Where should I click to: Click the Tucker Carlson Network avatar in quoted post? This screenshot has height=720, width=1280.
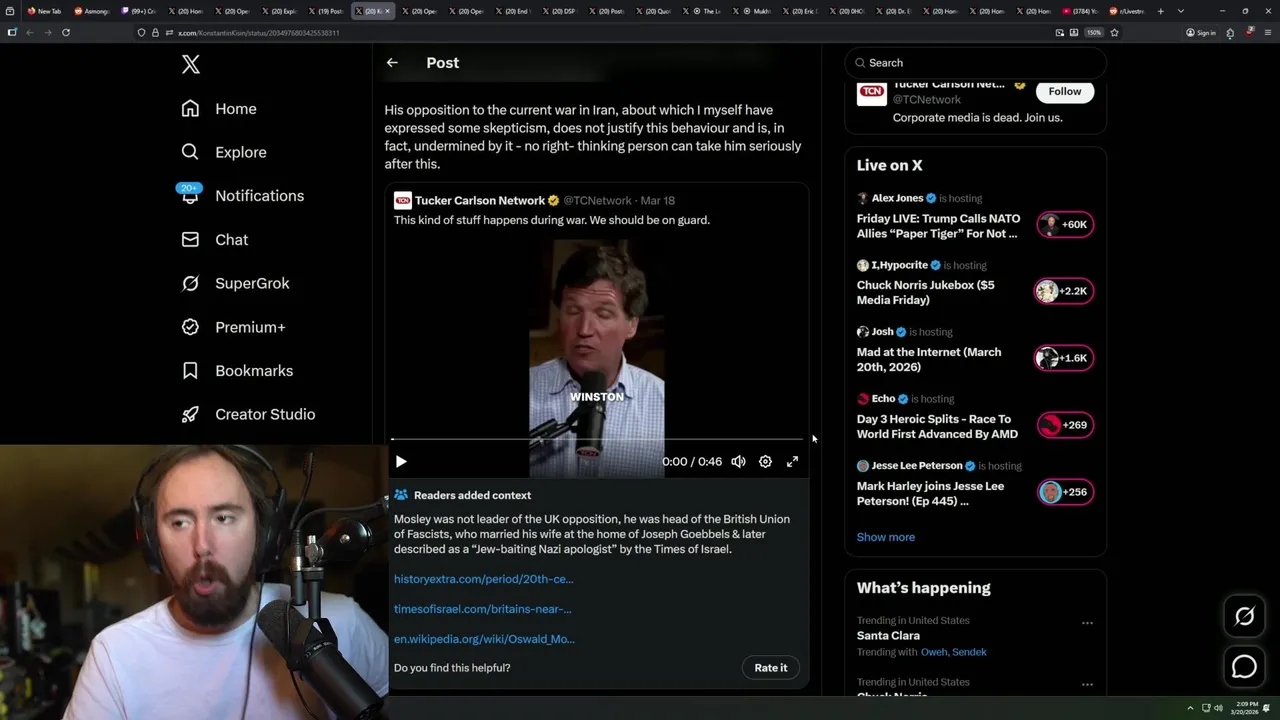point(402,200)
